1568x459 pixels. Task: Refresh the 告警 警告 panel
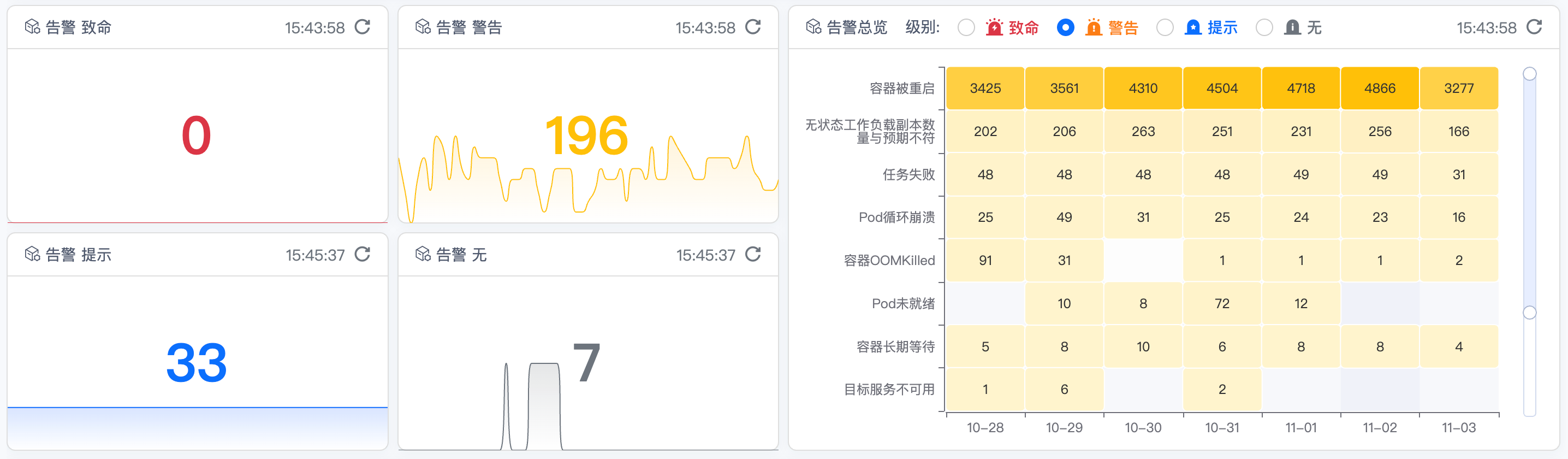(x=753, y=27)
